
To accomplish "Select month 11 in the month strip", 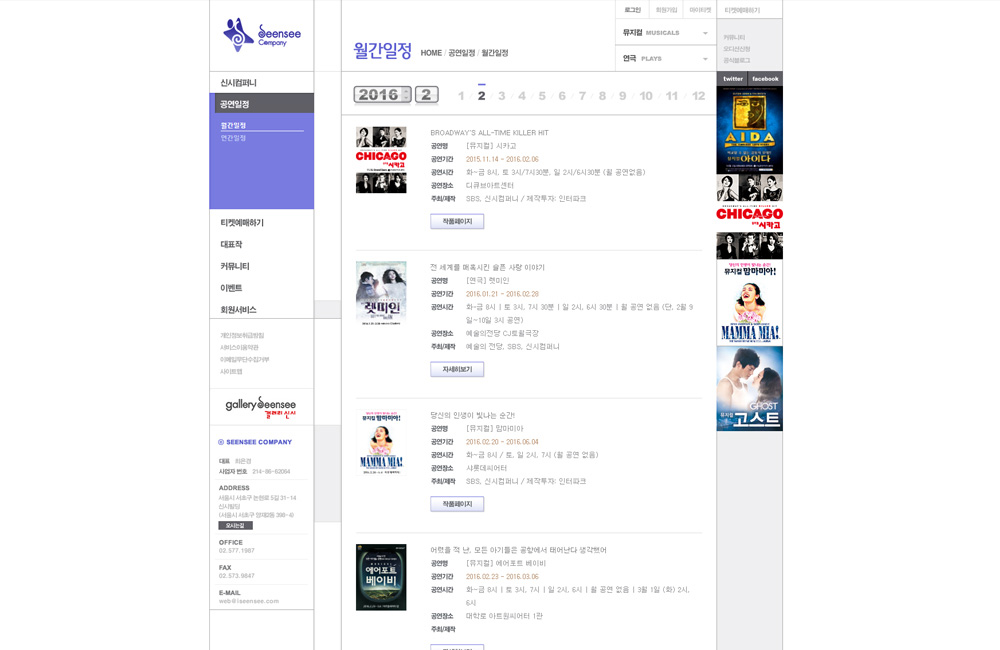I will 672,96.
